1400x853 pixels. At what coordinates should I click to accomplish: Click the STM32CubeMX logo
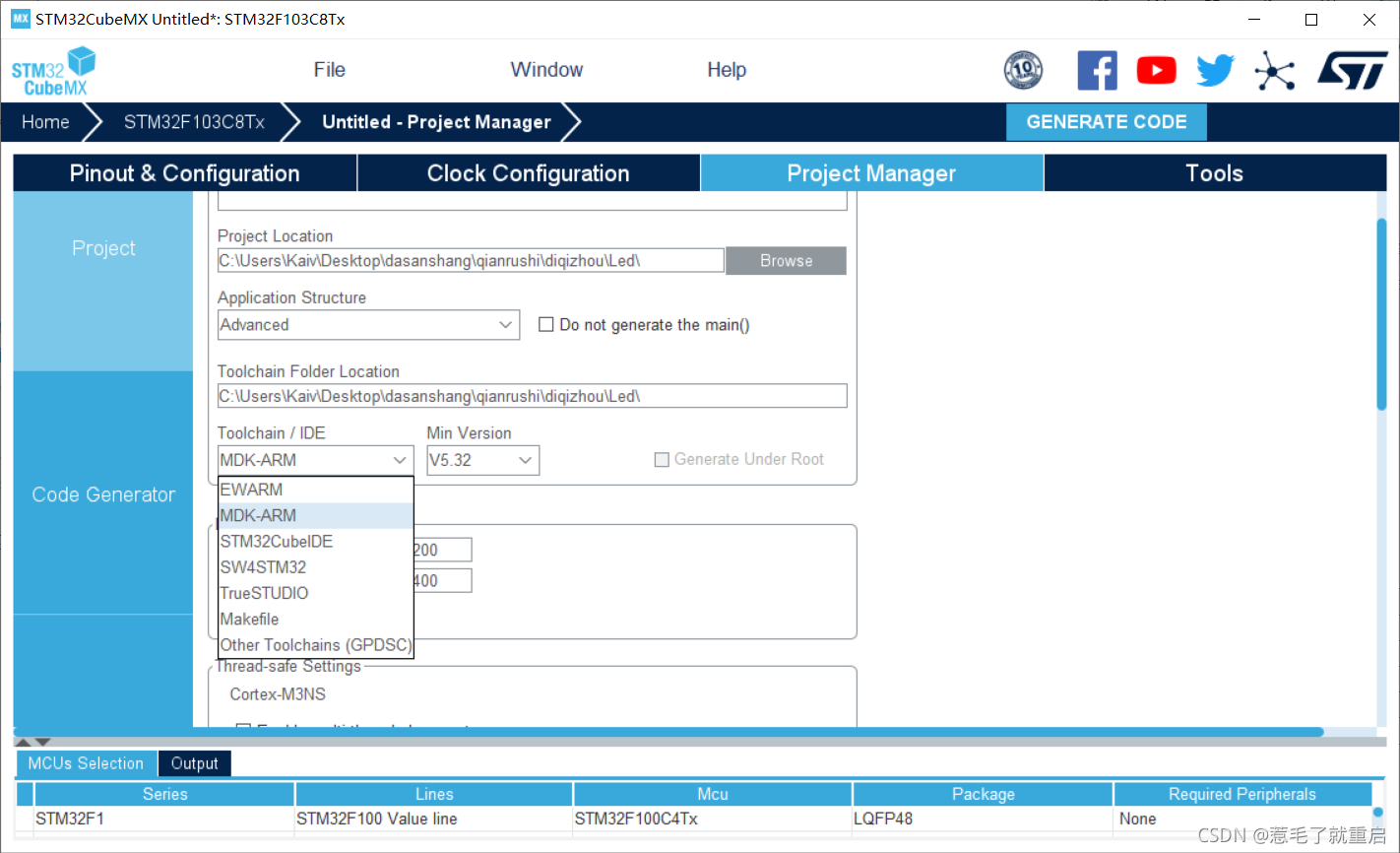click(53, 71)
